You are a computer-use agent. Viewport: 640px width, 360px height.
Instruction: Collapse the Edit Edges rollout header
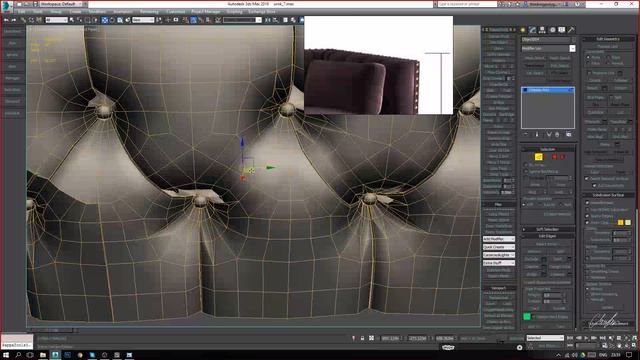[547, 236]
